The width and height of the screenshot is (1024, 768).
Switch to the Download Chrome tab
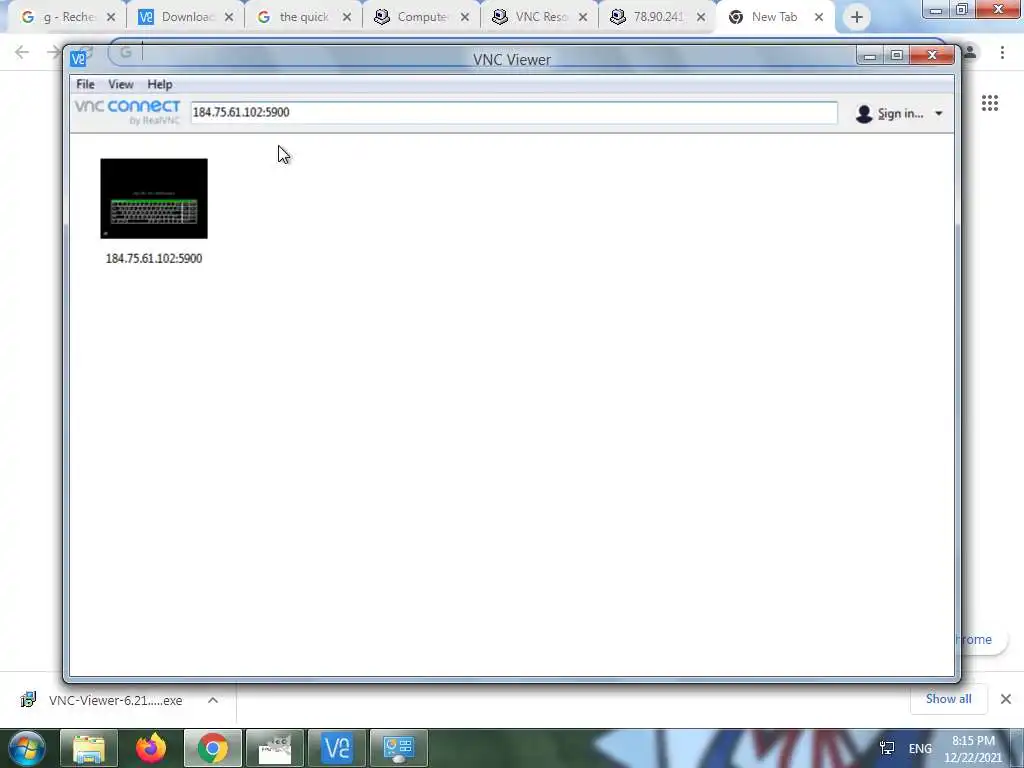pyautogui.click(x=185, y=17)
